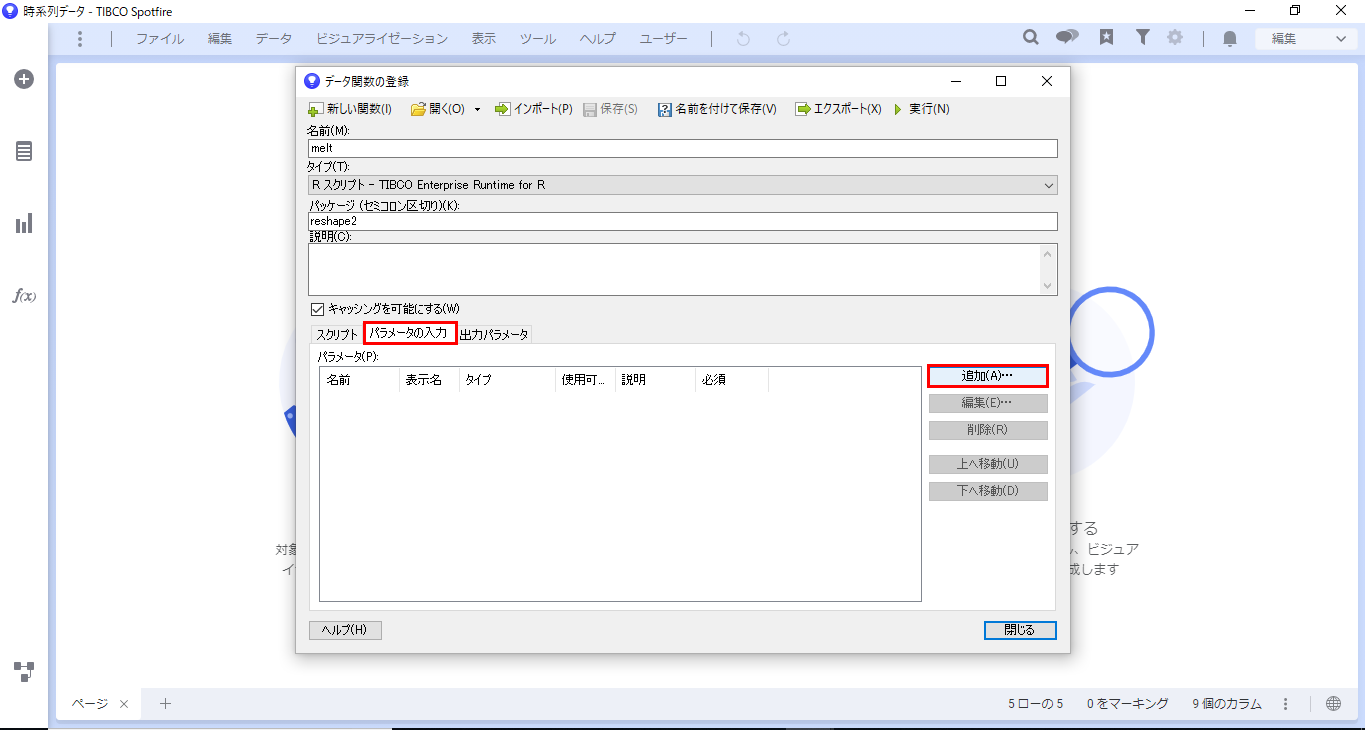Toggle キャッシングを可能にする checkbox
This screenshot has width=1365, height=730.
318,309
